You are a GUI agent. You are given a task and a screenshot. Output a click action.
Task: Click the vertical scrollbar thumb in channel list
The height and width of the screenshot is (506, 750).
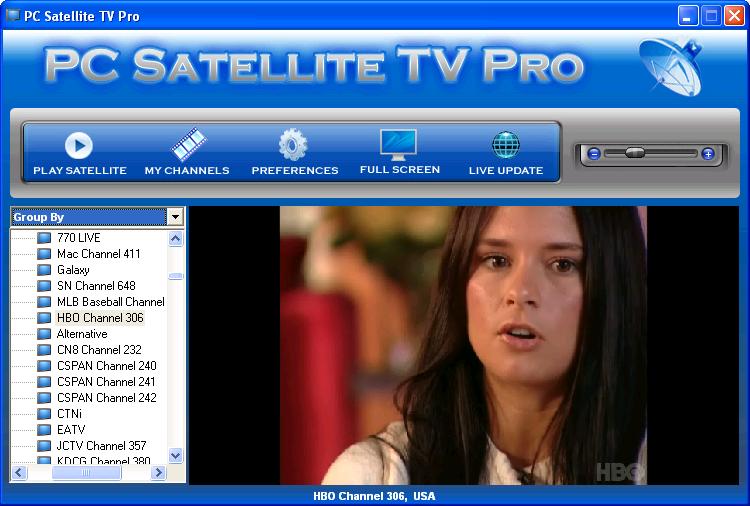tap(176, 276)
